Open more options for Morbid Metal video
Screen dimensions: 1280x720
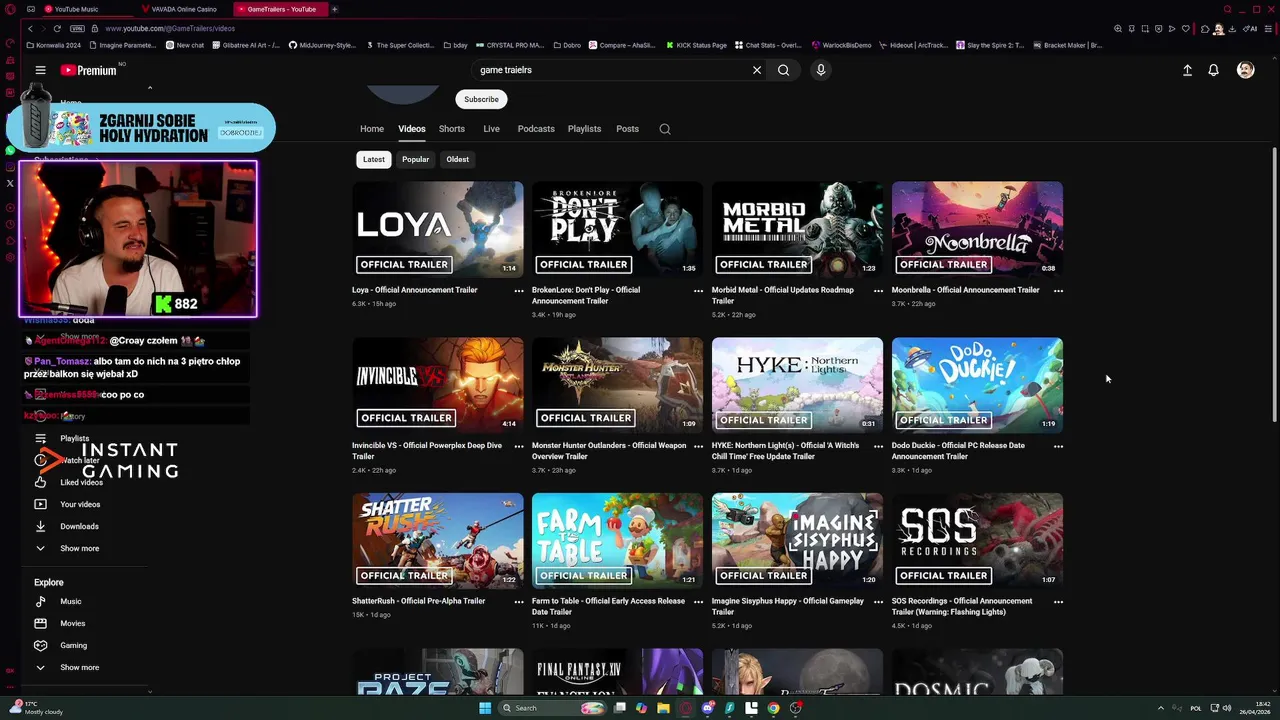(879, 291)
